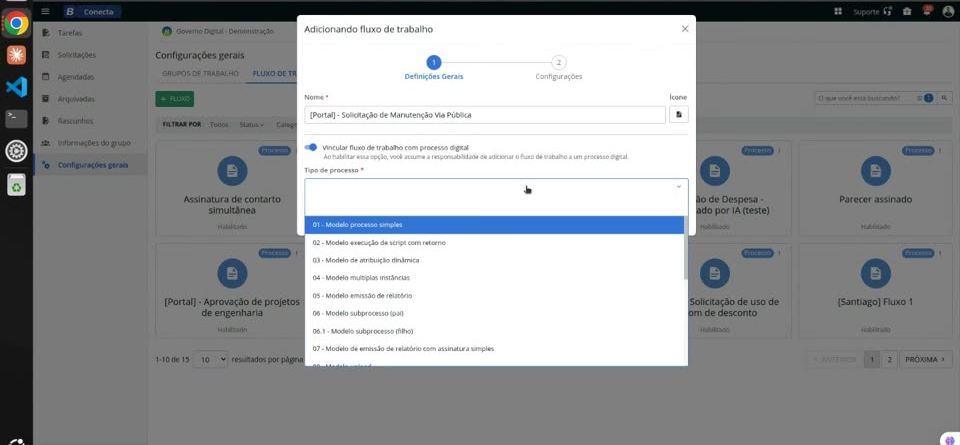
Task: Open search filter icon with blue badge
Action: (x=926, y=98)
